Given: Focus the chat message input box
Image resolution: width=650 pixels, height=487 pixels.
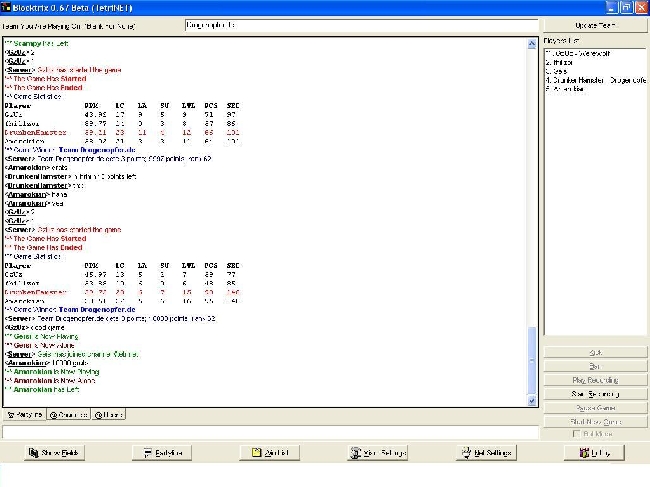Looking at the screenshot, I should click(x=270, y=432).
